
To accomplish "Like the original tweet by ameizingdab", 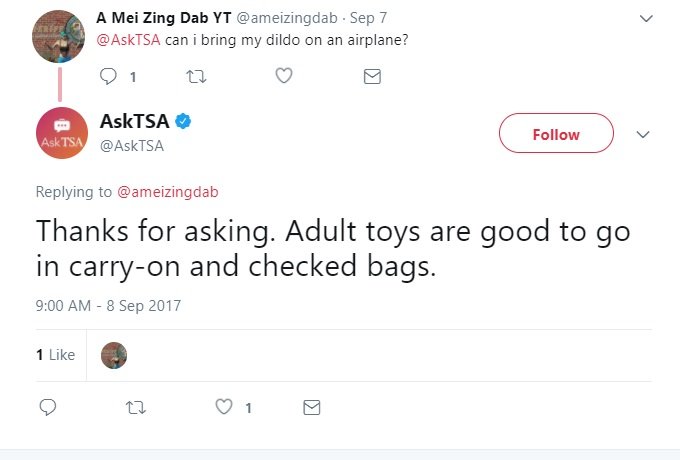I will [x=284, y=76].
